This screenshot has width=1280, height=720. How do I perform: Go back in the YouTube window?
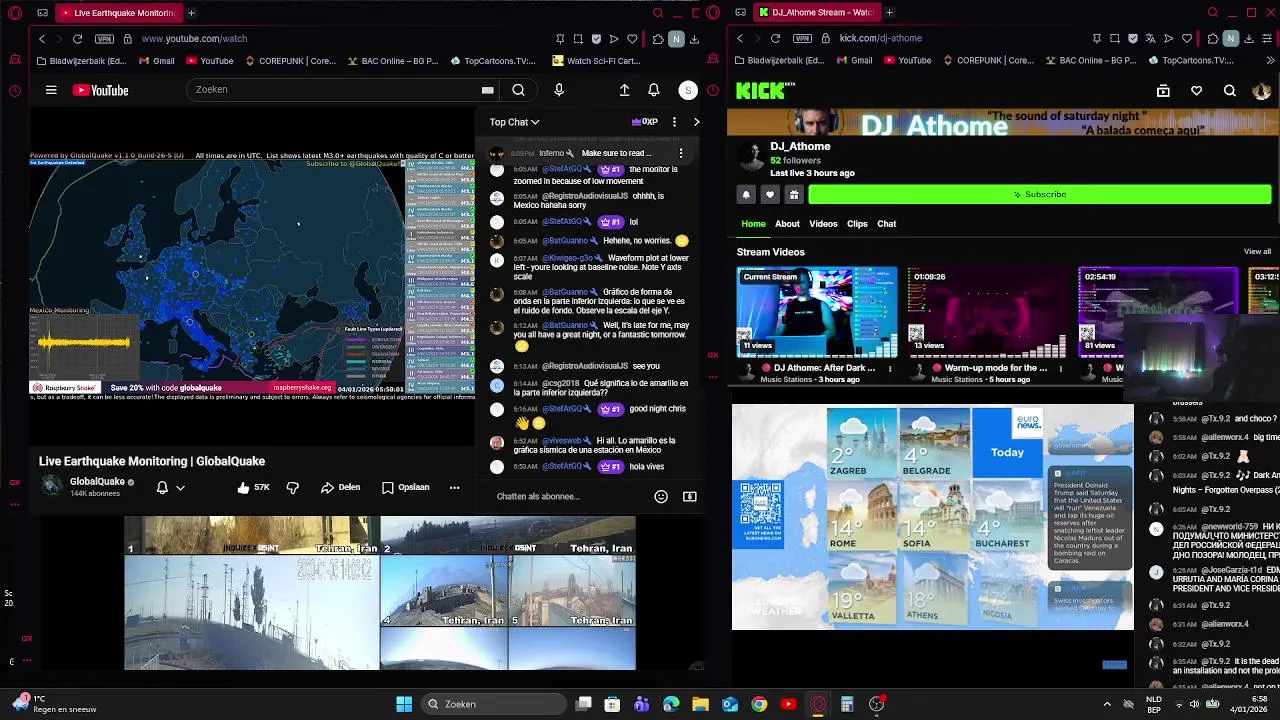pyautogui.click(x=41, y=39)
